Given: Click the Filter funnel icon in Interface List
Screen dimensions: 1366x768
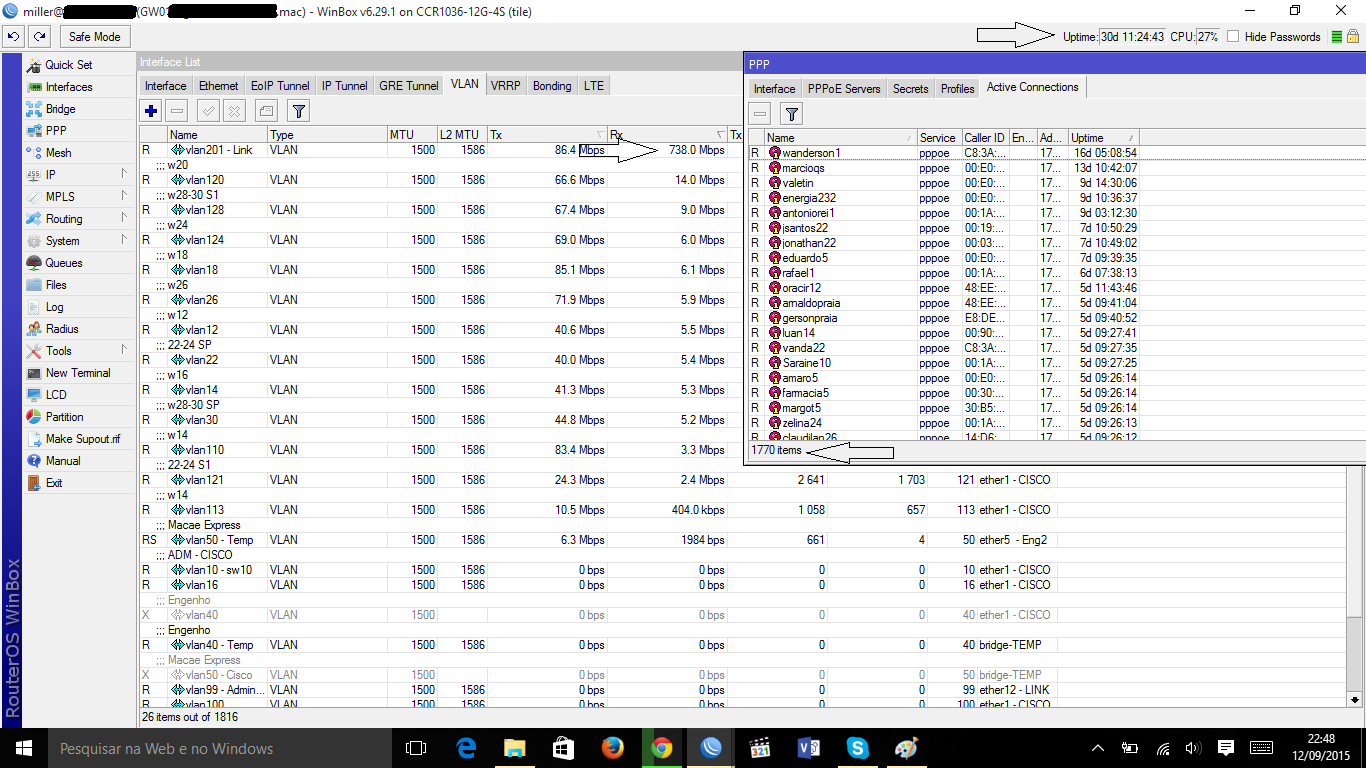Looking at the screenshot, I should 299,111.
